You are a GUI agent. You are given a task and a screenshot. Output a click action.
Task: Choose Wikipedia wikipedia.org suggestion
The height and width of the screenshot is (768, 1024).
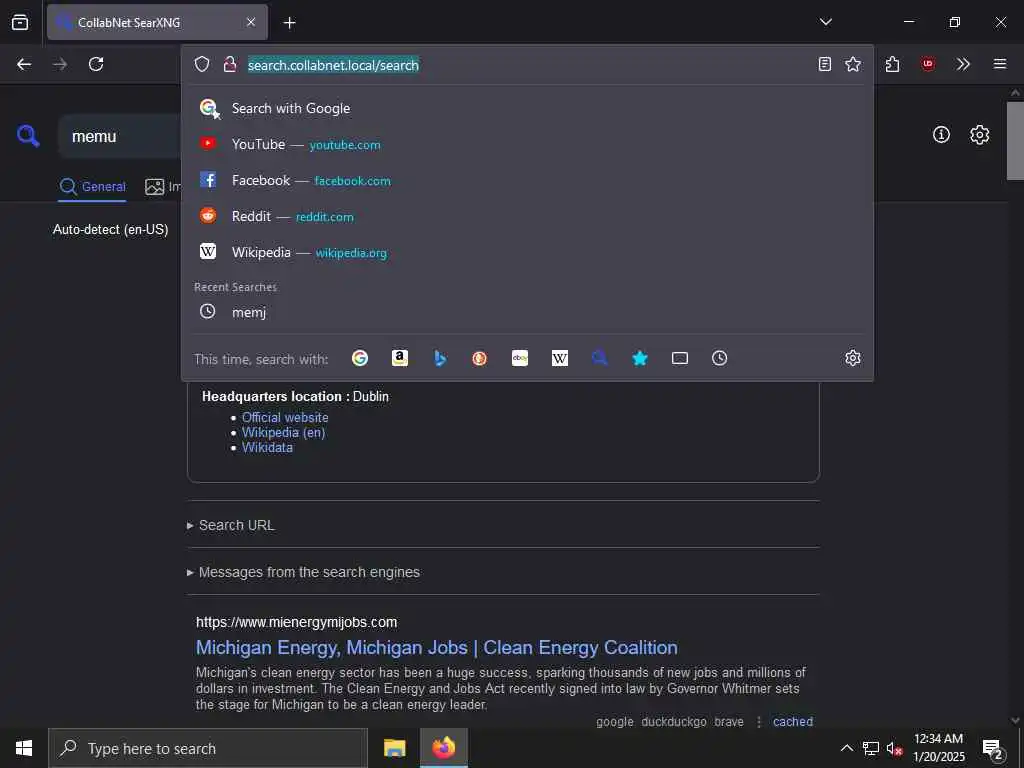[x=528, y=252]
